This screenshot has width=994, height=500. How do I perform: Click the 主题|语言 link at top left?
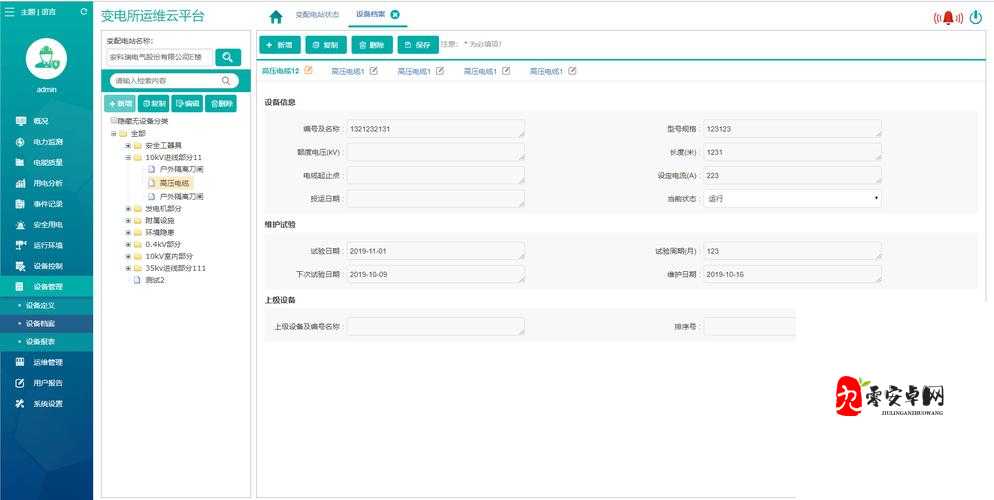tap(38, 12)
